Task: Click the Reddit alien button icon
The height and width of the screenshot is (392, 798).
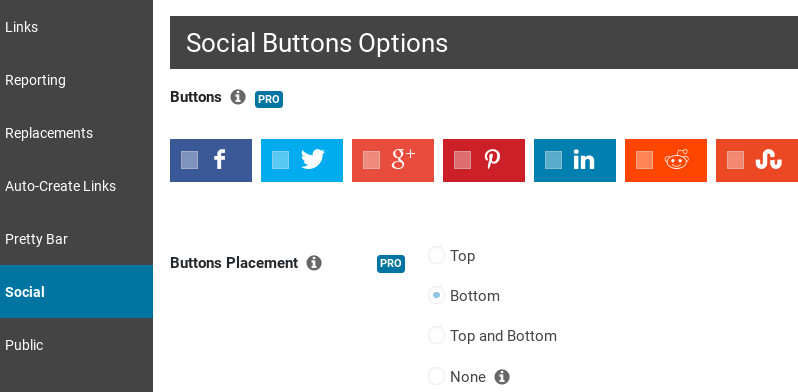Action: [676, 160]
